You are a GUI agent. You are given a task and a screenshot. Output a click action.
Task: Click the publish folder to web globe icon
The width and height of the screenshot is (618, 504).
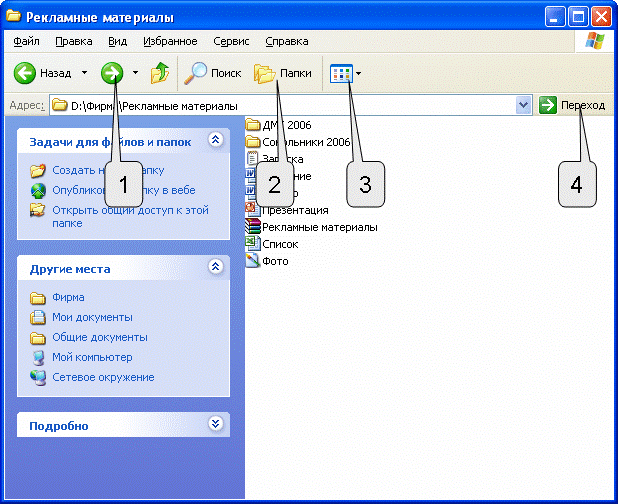(38, 190)
